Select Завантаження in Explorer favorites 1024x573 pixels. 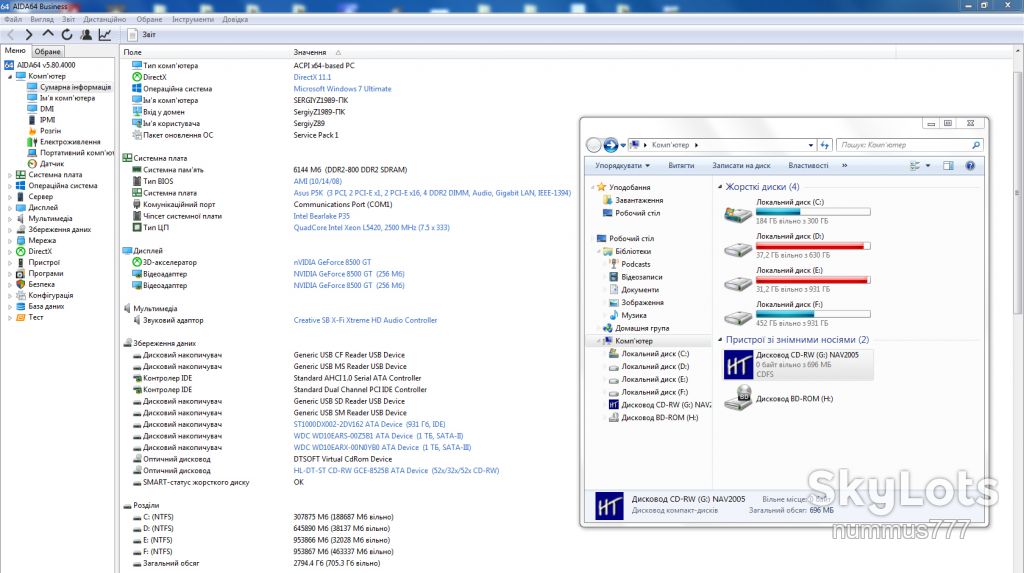click(x=639, y=201)
